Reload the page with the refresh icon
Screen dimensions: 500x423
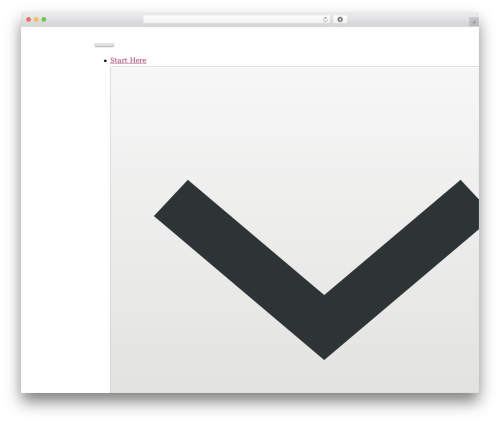click(325, 19)
